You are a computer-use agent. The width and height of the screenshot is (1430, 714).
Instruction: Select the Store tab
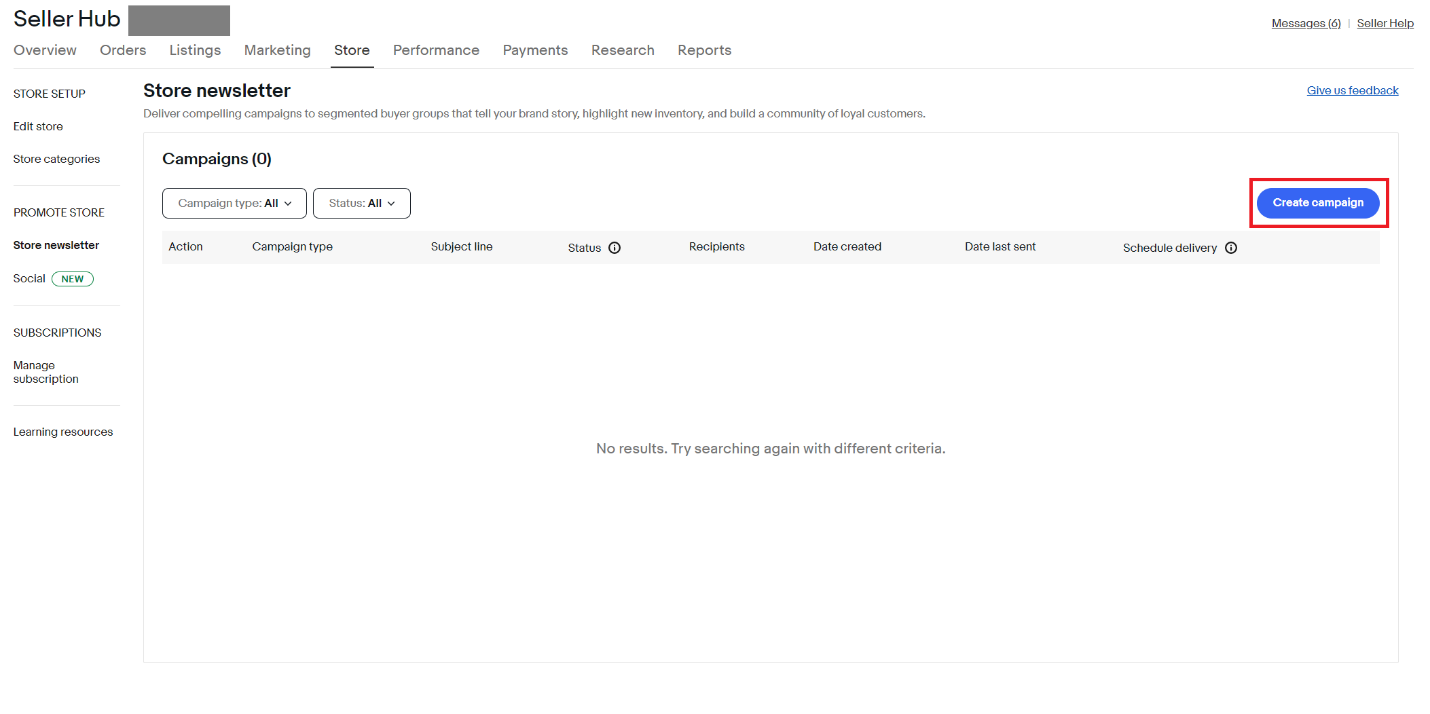click(352, 50)
